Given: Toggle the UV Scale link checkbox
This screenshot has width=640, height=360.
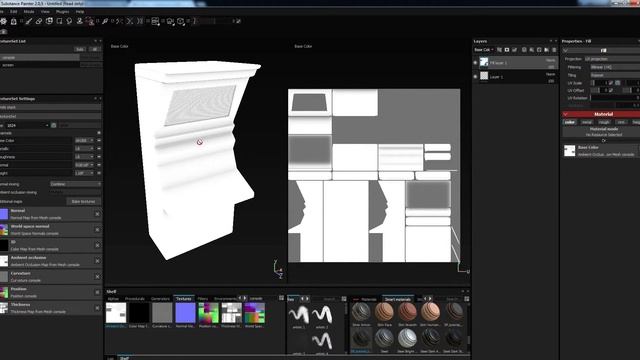Looking at the screenshot, I should coord(618,83).
